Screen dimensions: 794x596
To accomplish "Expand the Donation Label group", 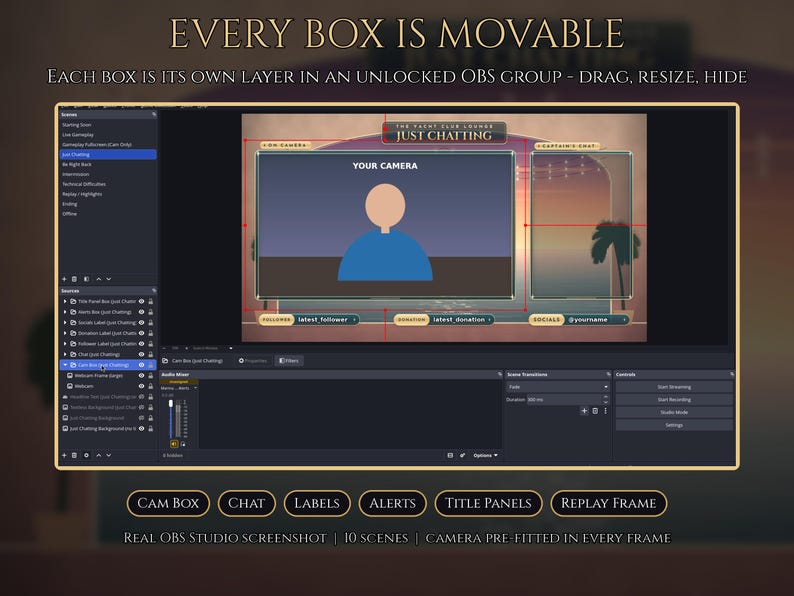I will [65, 333].
